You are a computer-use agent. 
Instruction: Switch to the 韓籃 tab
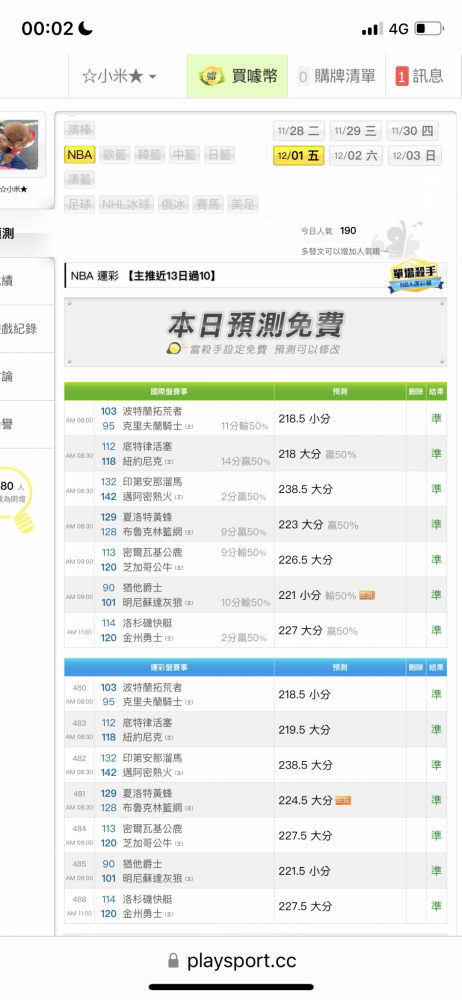(149, 154)
